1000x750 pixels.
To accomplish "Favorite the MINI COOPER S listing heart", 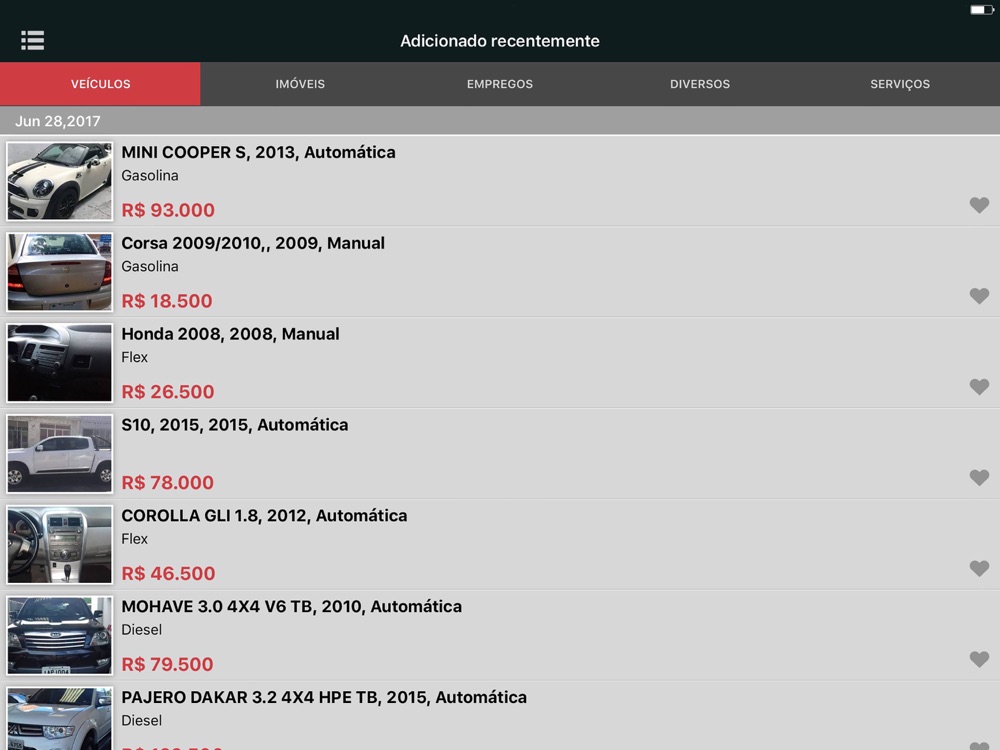I will (x=979, y=205).
